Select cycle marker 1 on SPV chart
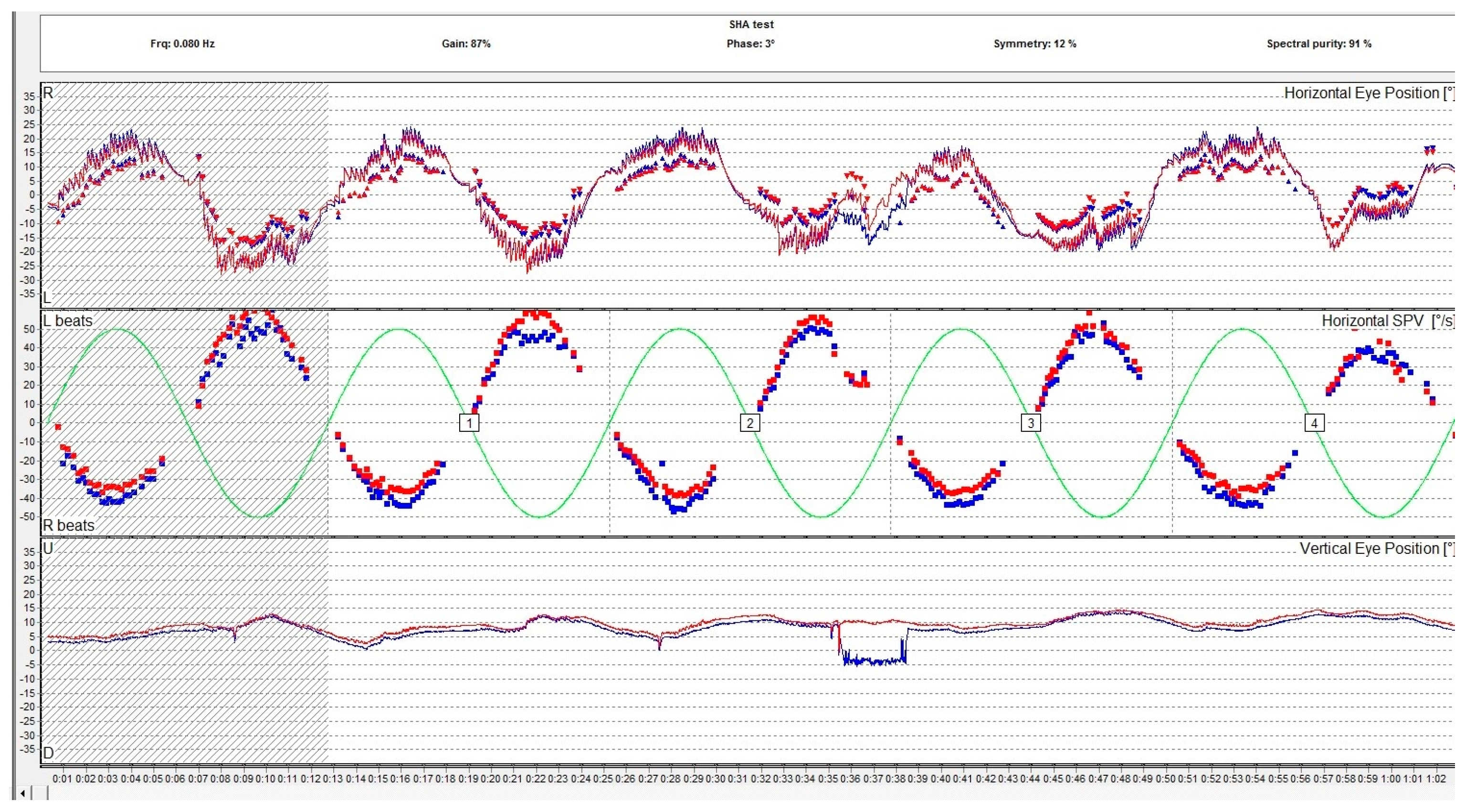This screenshot has height=812, width=1476. (469, 423)
